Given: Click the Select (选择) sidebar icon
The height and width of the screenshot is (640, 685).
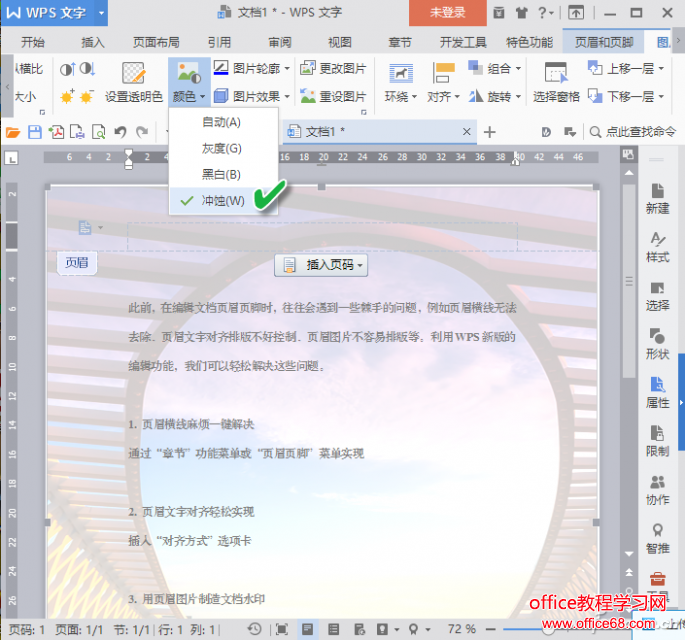Looking at the screenshot, I should pos(657,296).
